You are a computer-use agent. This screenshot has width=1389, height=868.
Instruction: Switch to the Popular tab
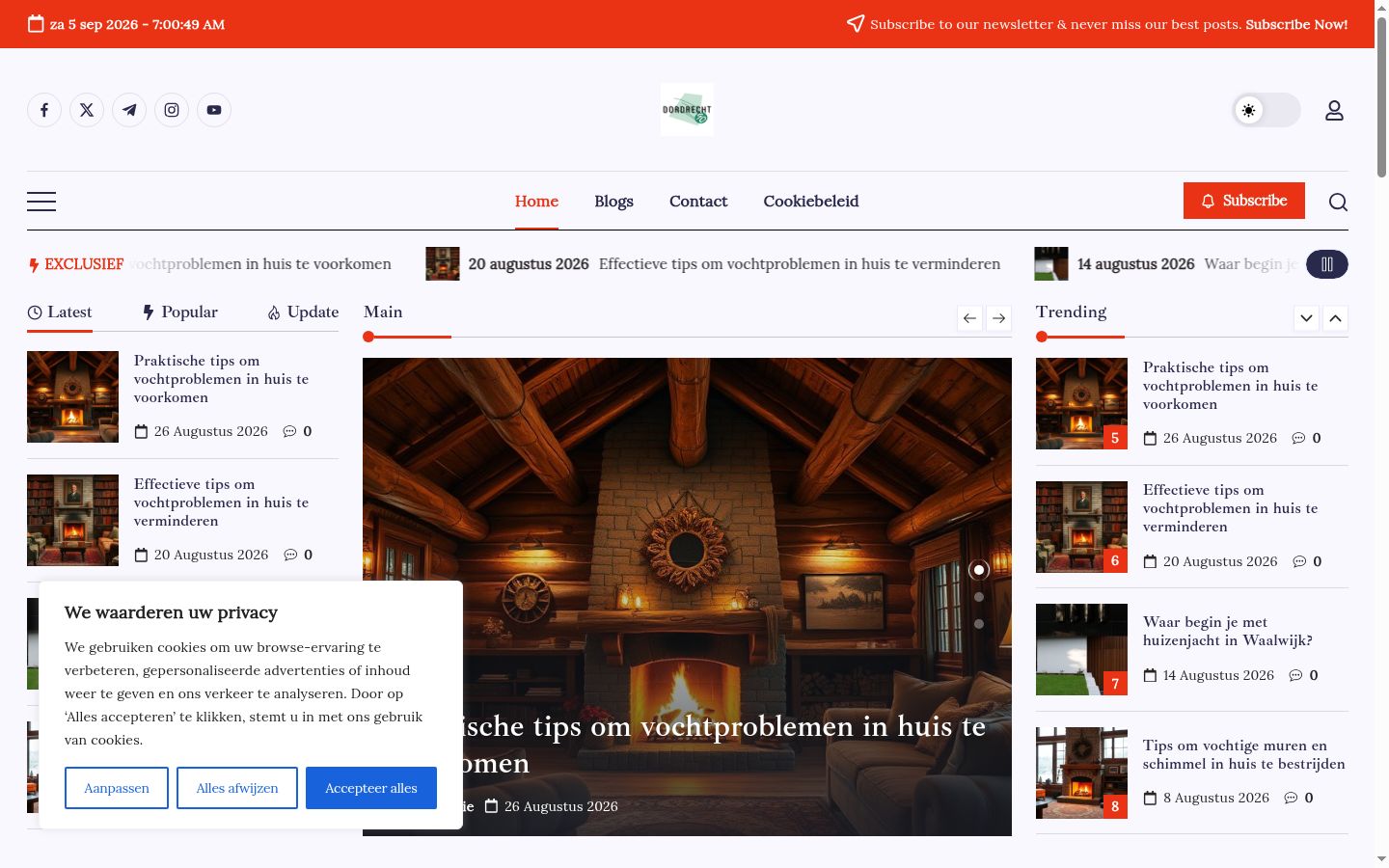(x=180, y=312)
